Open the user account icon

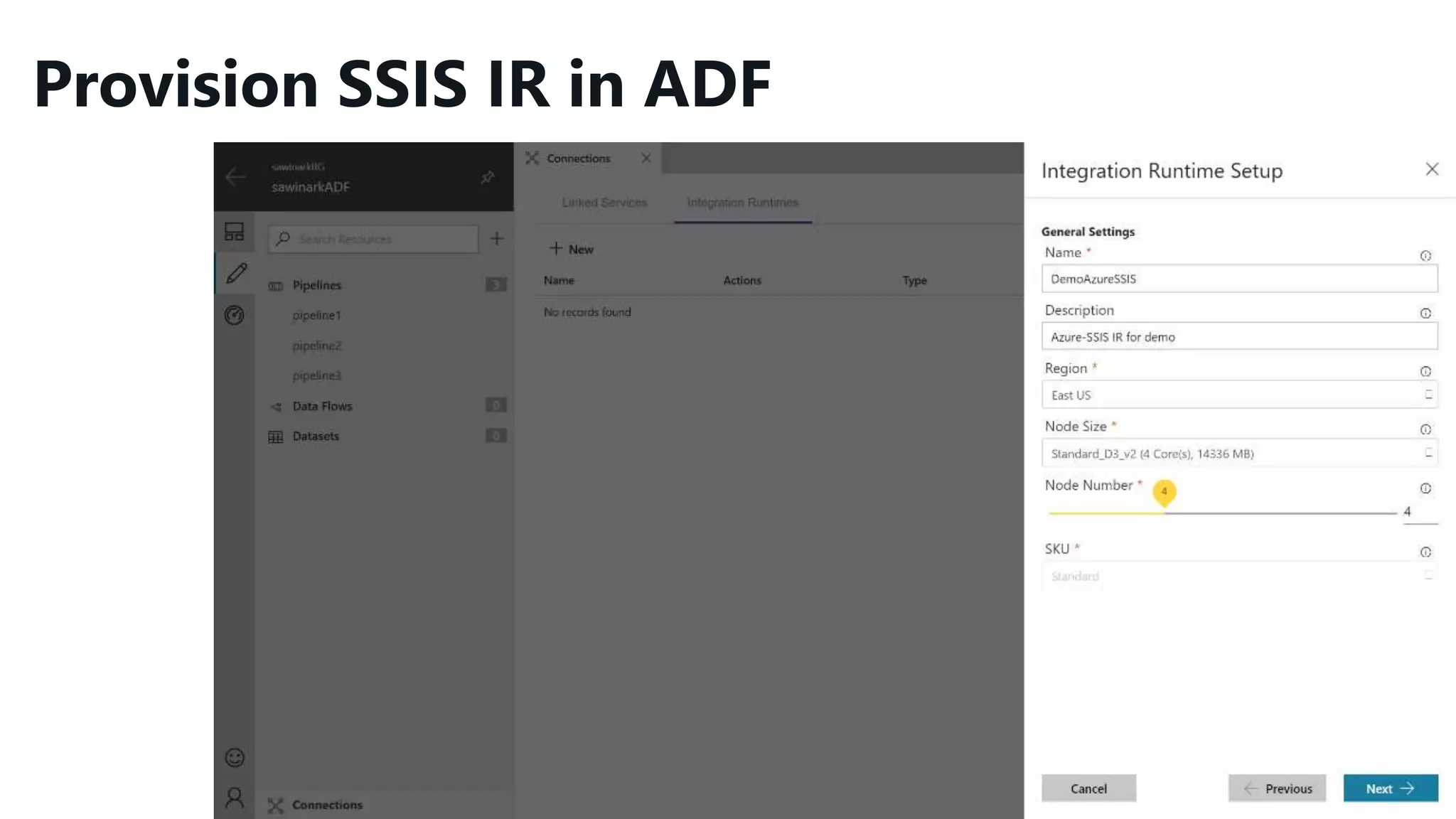[235, 798]
